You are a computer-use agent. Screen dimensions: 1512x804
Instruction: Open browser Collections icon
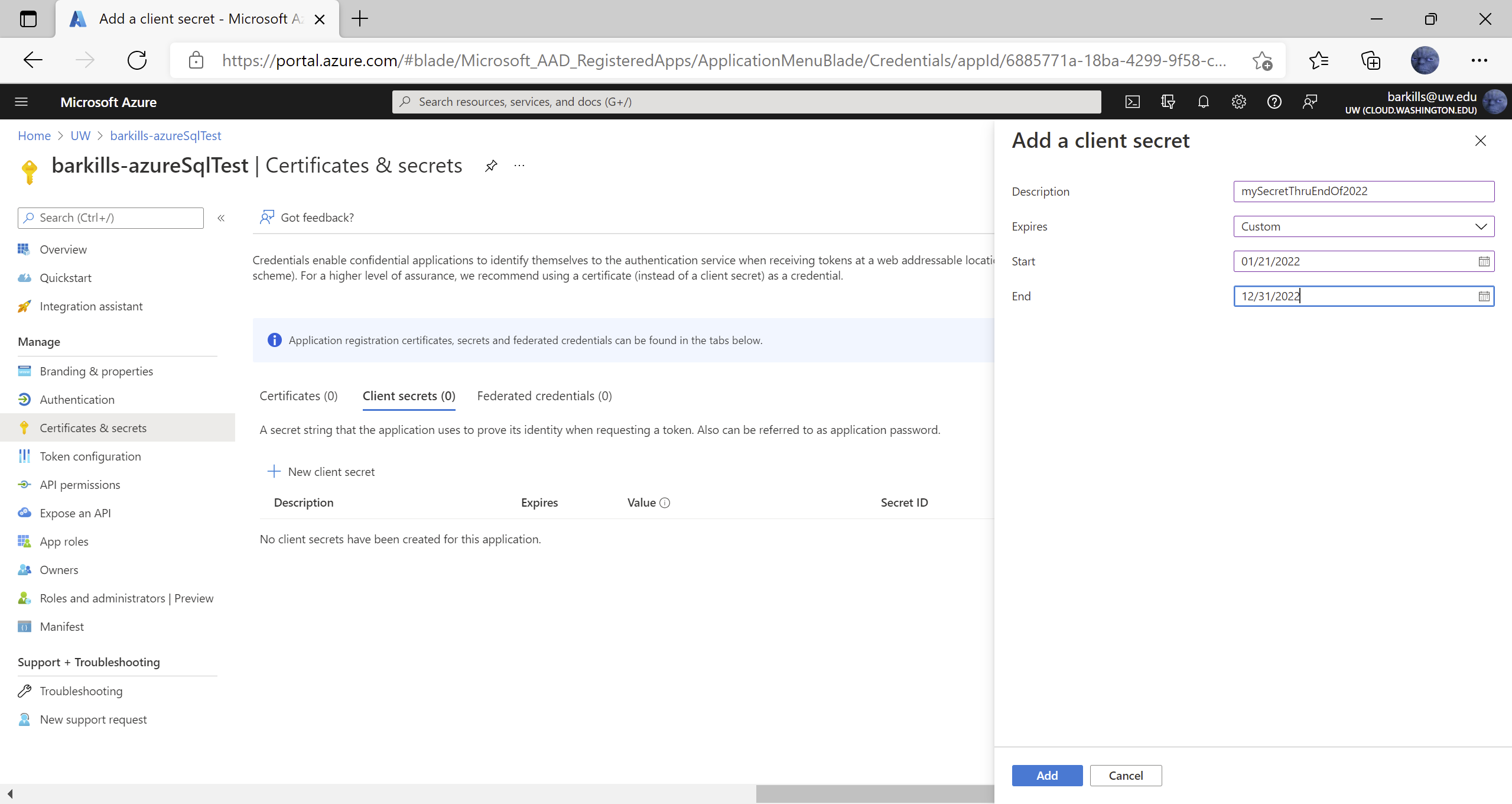pyautogui.click(x=1371, y=60)
